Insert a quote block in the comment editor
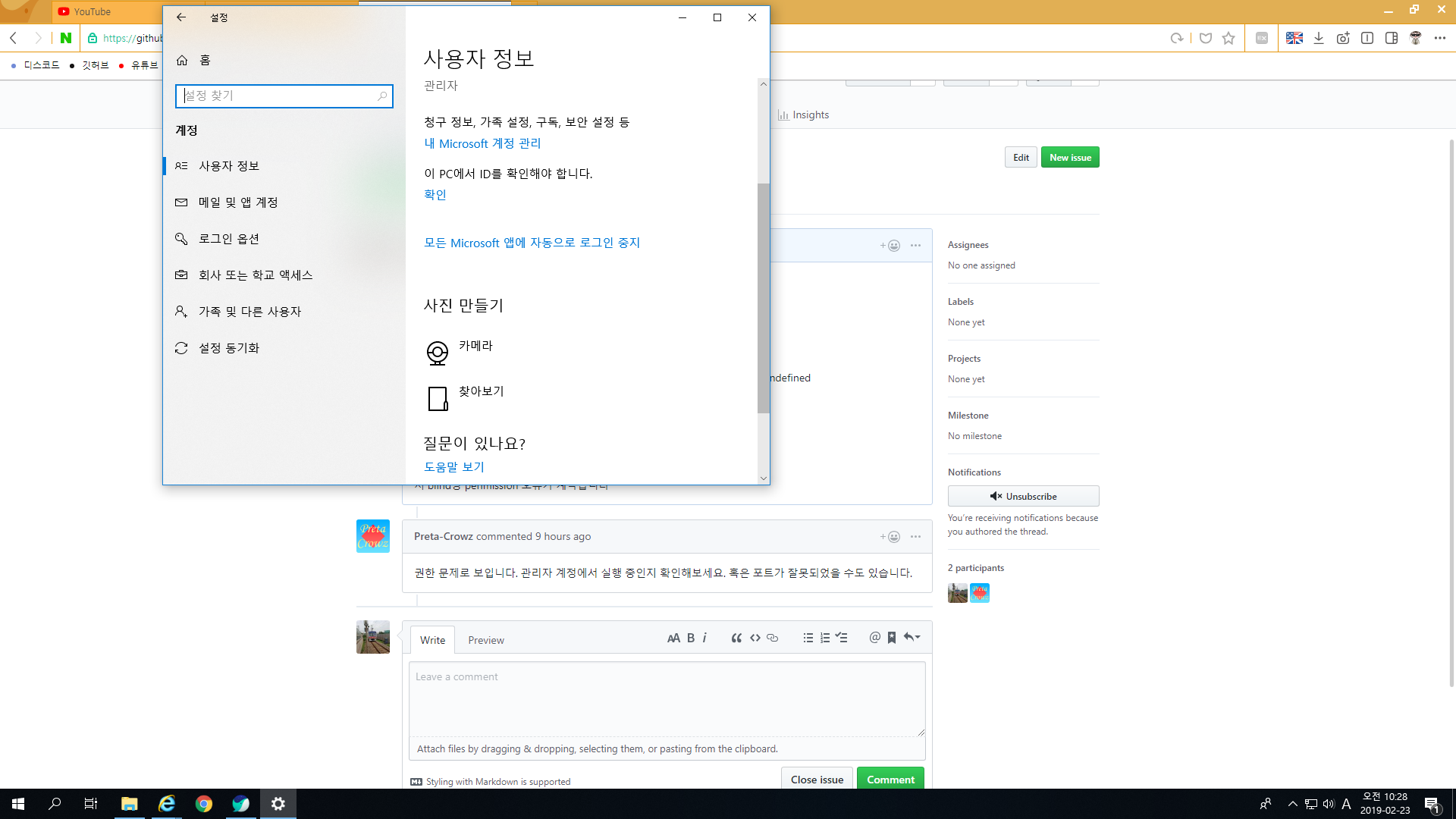The image size is (1456, 819). (x=736, y=638)
